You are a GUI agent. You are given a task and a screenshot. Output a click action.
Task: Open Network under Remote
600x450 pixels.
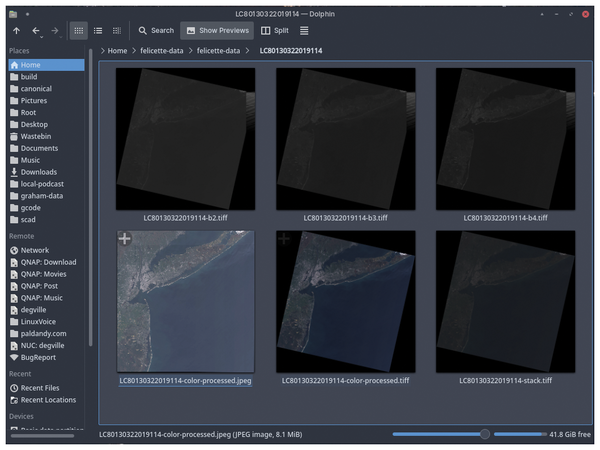point(46,250)
